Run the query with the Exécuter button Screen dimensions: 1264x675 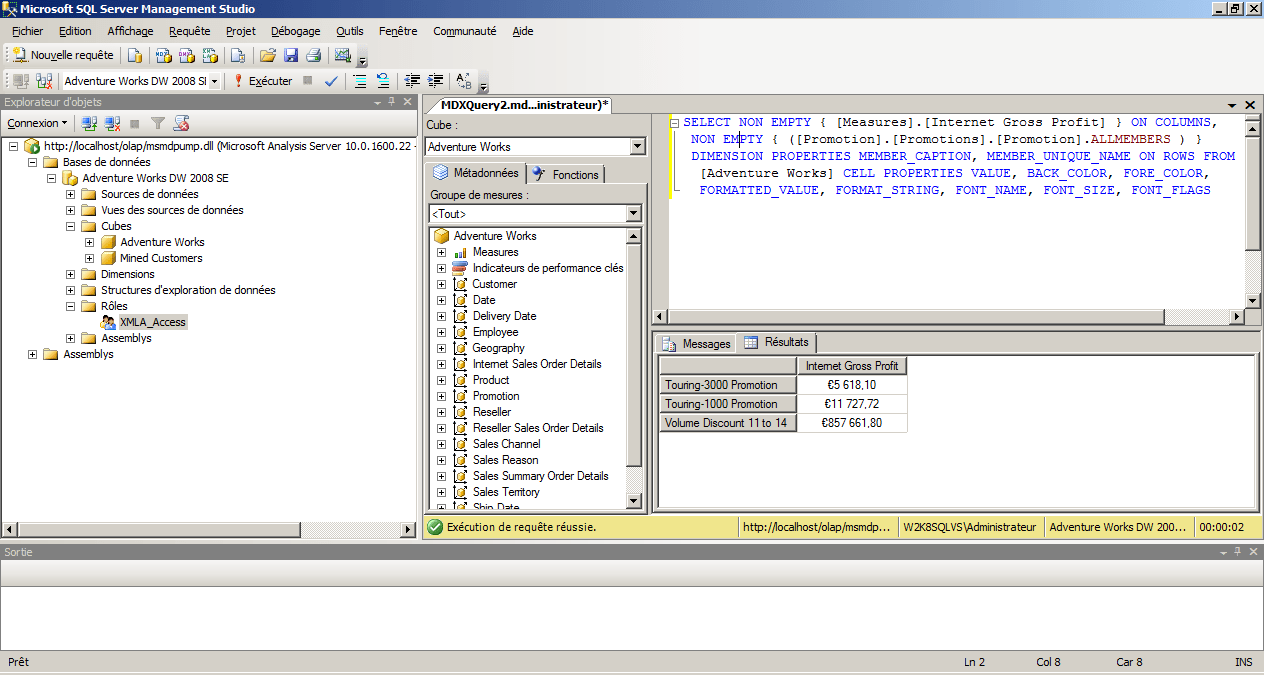click(x=263, y=81)
